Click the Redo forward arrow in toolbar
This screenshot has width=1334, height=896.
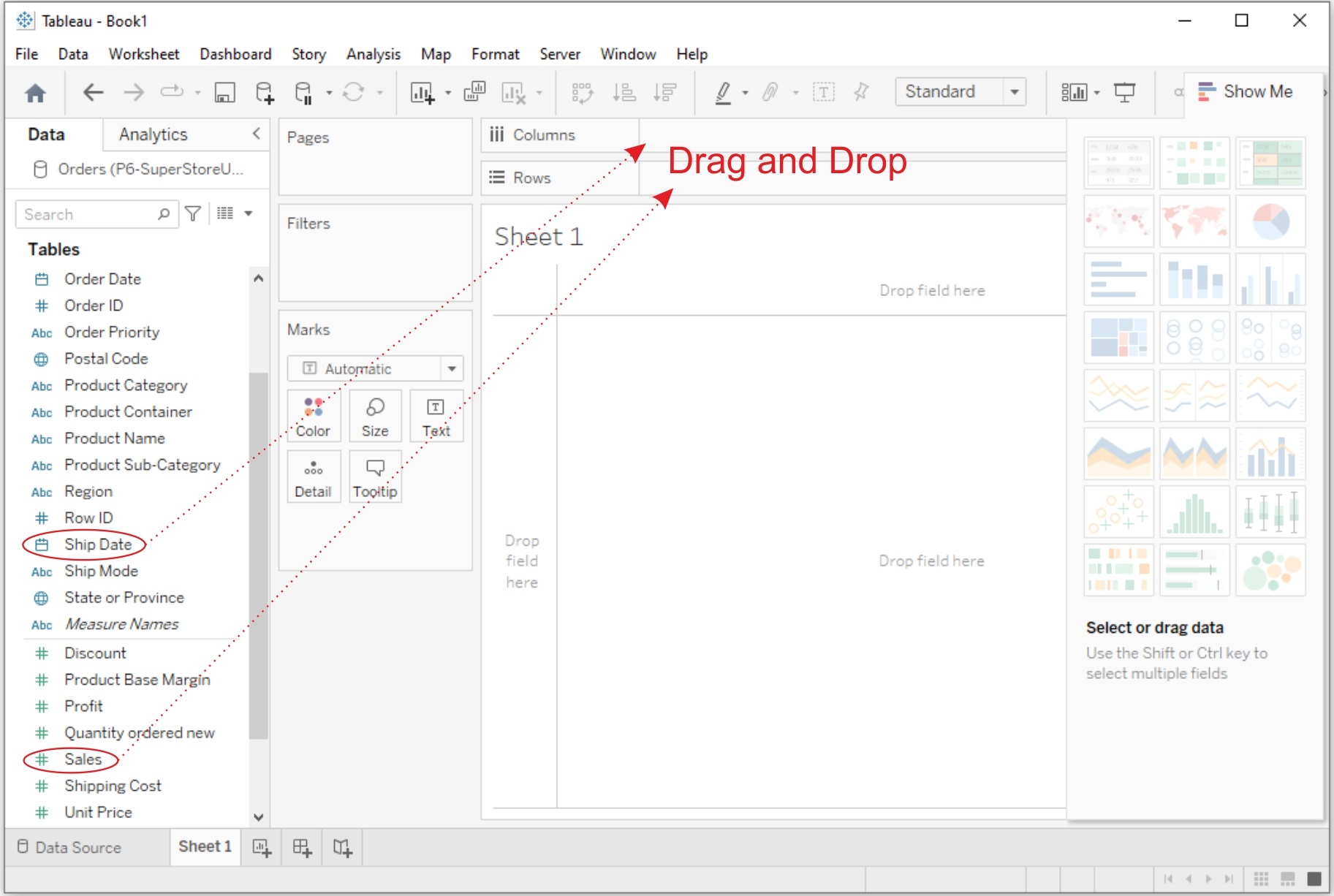[134, 92]
